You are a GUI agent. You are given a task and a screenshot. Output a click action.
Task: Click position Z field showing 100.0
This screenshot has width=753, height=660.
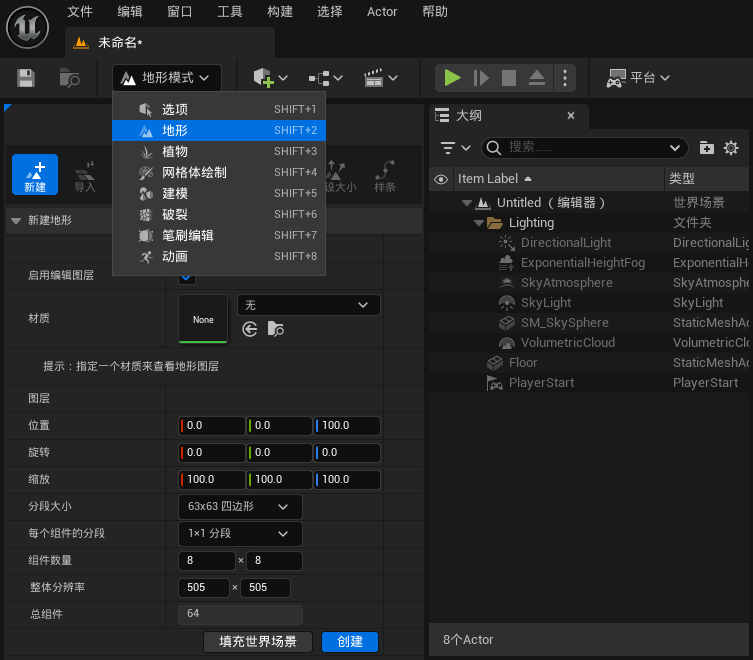347,426
